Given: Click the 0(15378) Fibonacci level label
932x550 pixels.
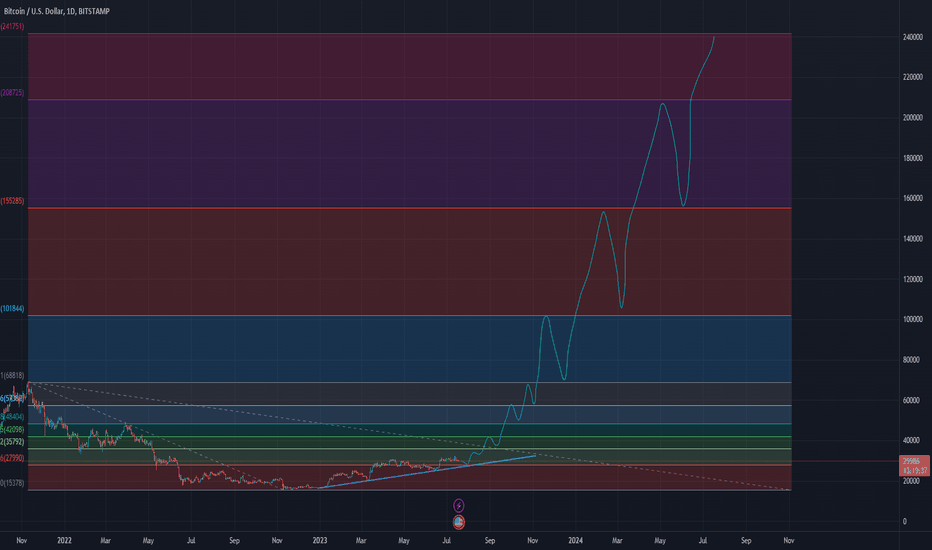Looking at the screenshot, I should (x=12, y=483).
